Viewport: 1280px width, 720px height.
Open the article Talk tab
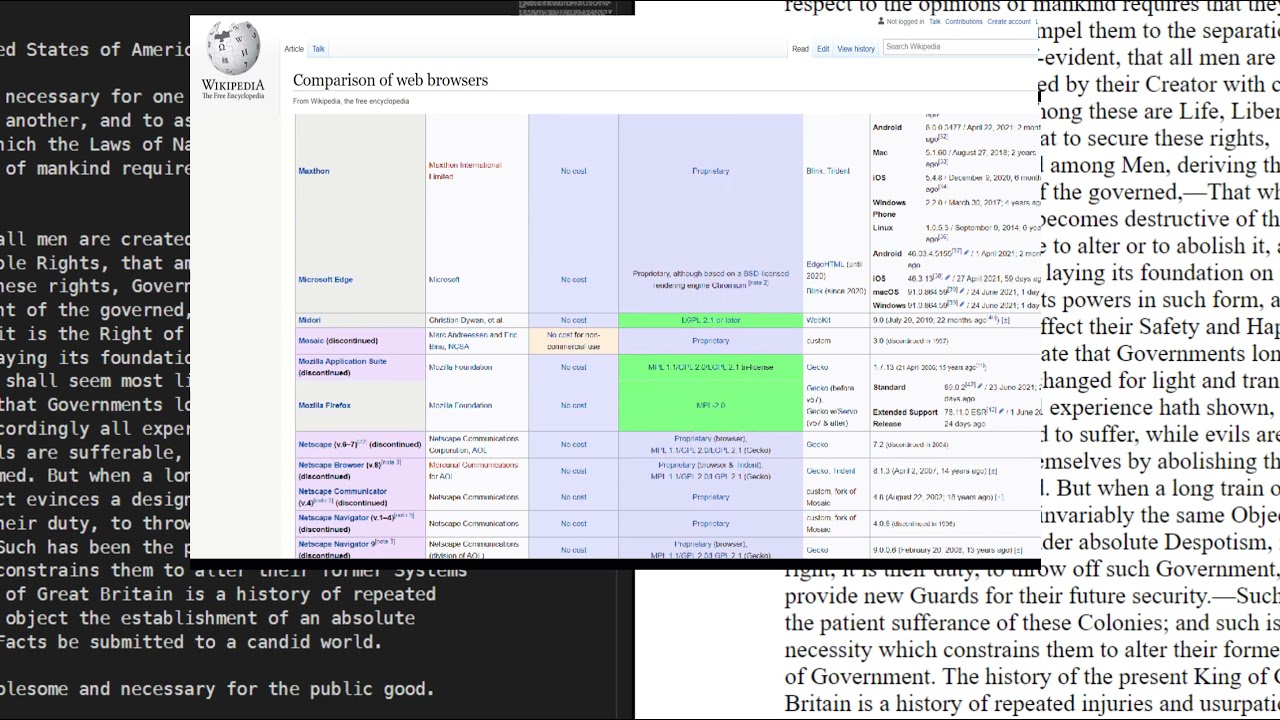(318, 49)
